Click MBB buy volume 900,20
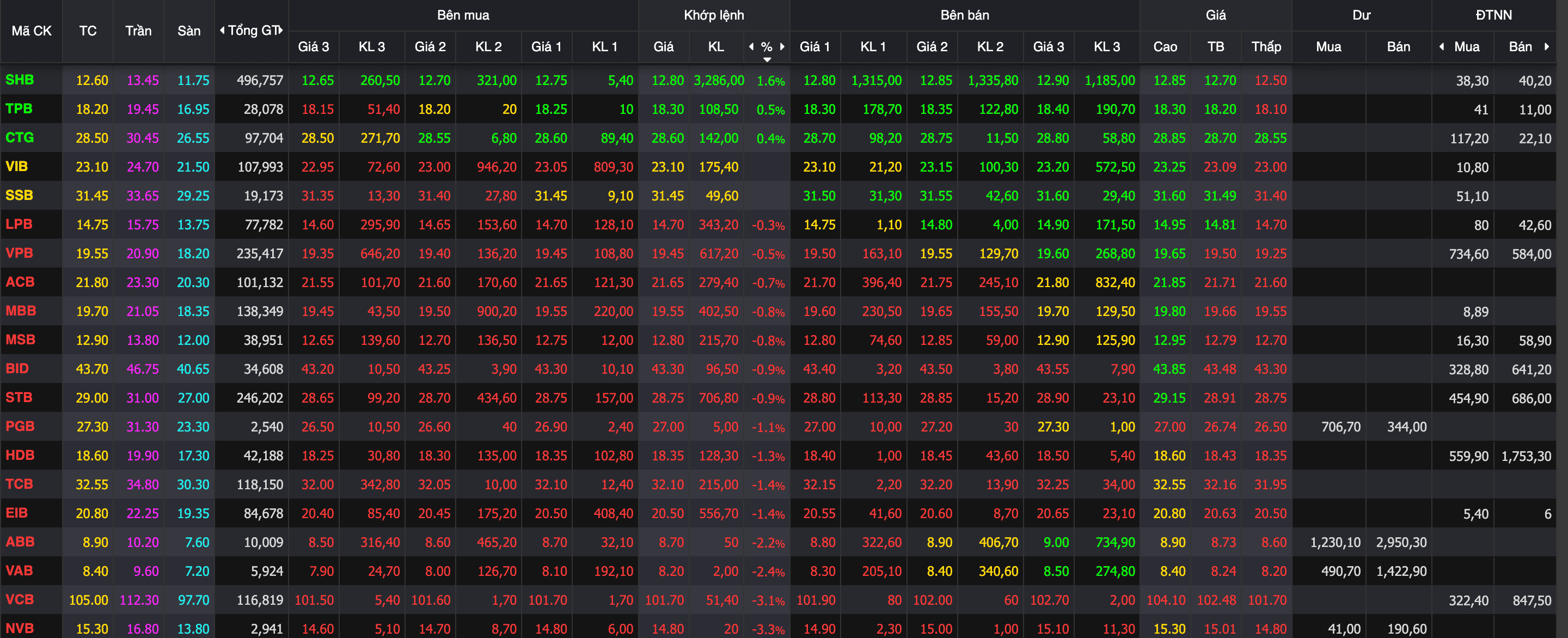The height and width of the screenshot is (638, 1568). (497, 312)
